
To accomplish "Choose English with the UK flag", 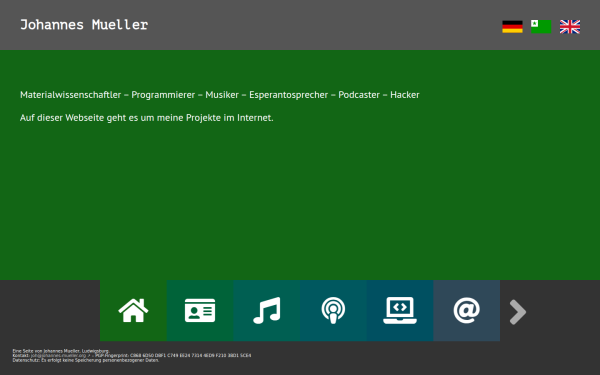I will (570, 27).
